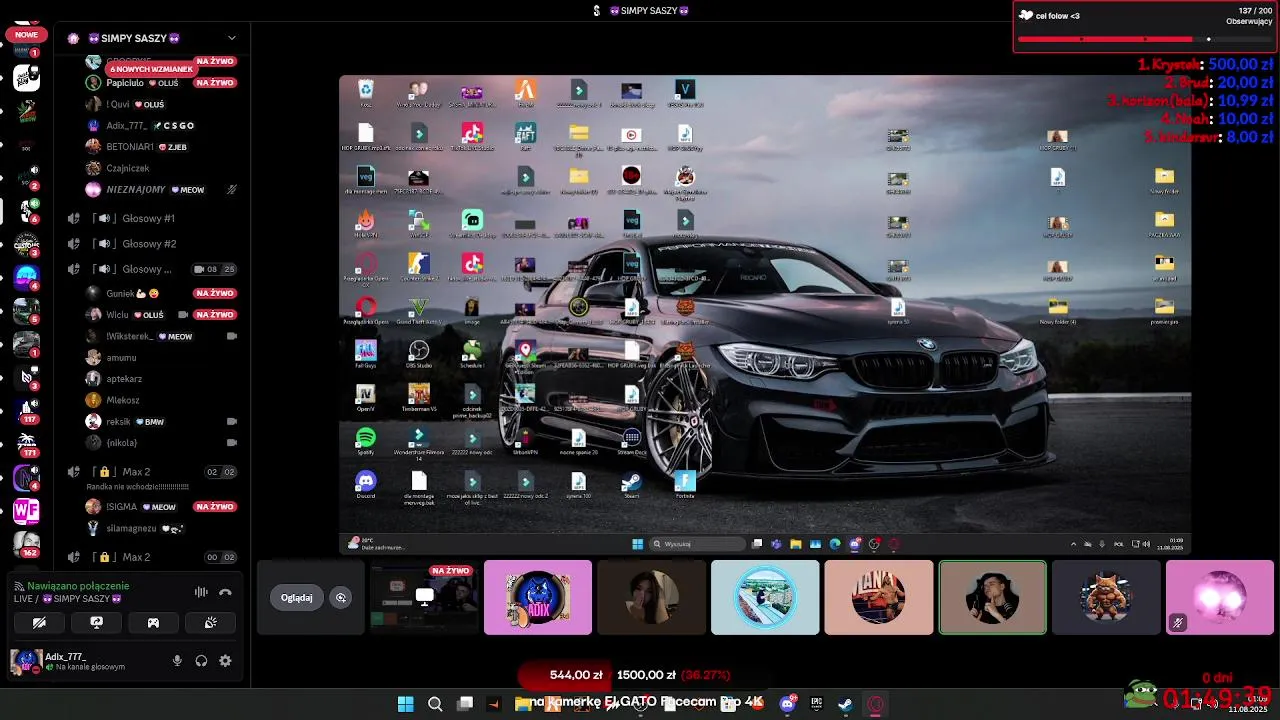Open the Discord icon on the bottom taskbar
Viewport: 1280px width, 720px height.
click(x=787, y=704)
